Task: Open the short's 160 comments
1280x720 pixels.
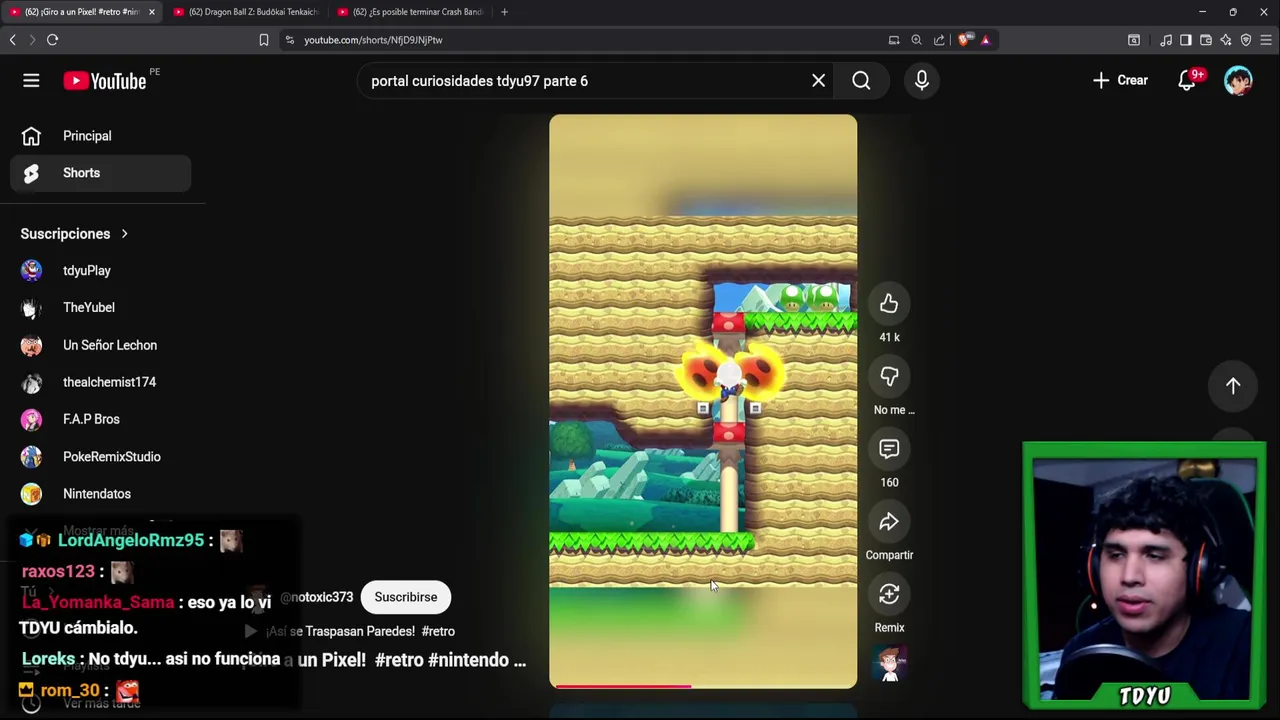Action: (889, 449)
